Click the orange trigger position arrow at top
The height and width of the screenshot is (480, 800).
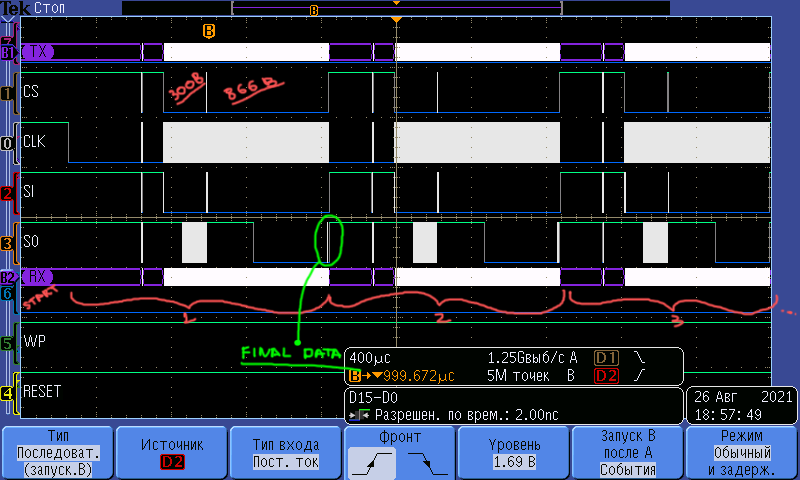point(396,19)
